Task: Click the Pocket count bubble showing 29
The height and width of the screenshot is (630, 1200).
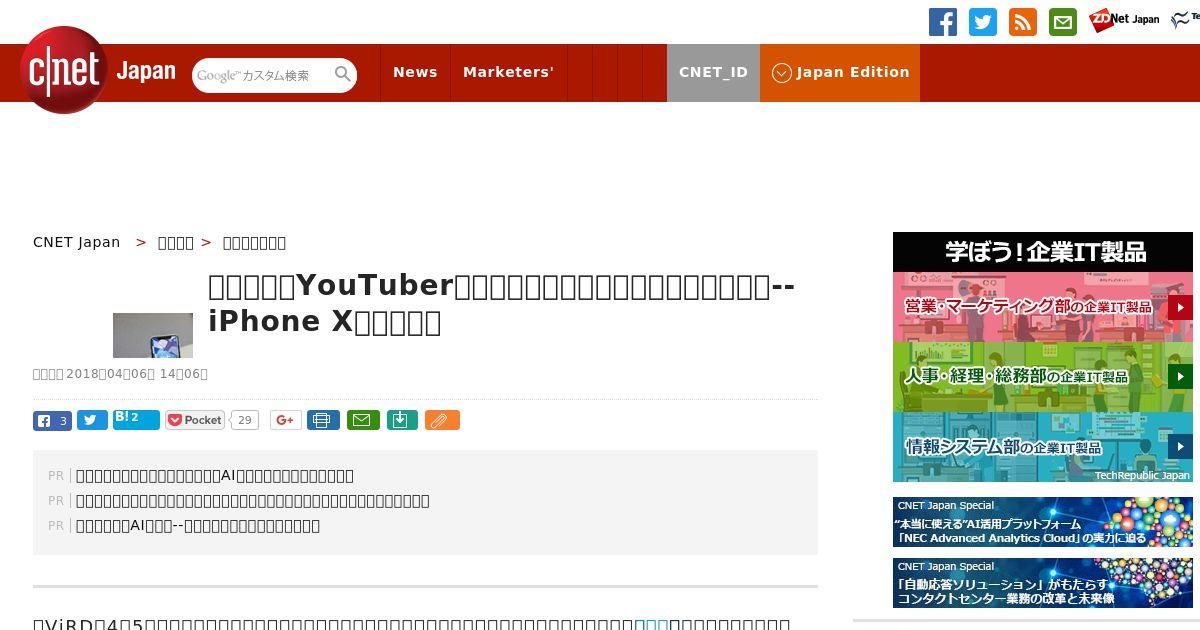Action: click(x=244, y=420)
